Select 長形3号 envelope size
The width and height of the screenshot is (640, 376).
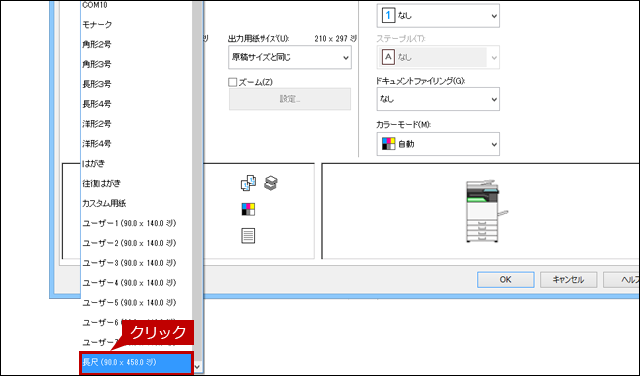(x=136, y=84)
